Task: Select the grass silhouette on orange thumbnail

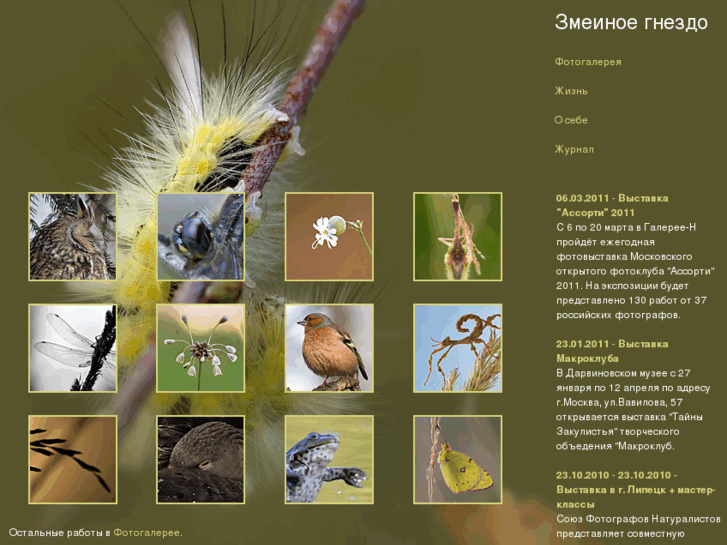Action: (x=72, y=460)
